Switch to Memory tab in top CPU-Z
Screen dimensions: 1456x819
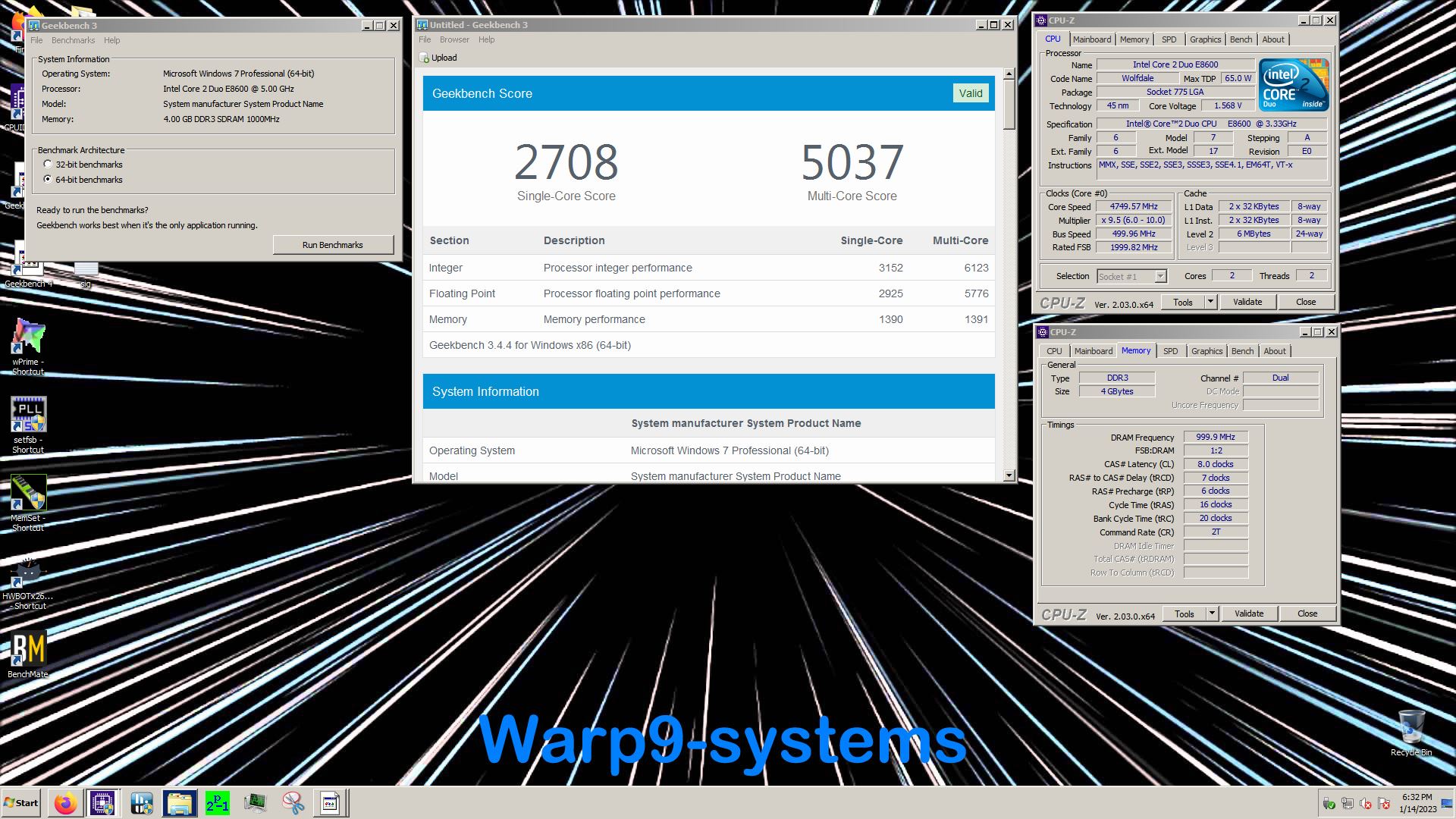[x=1134, y=39]
